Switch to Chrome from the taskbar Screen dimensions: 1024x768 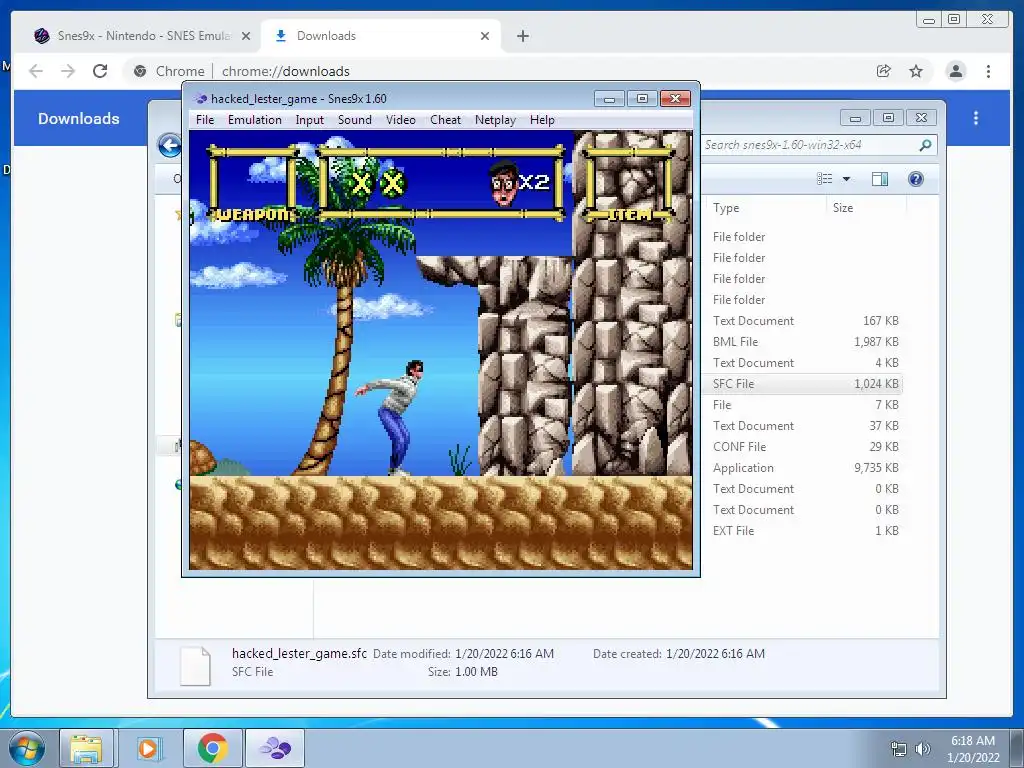[212, 748]
